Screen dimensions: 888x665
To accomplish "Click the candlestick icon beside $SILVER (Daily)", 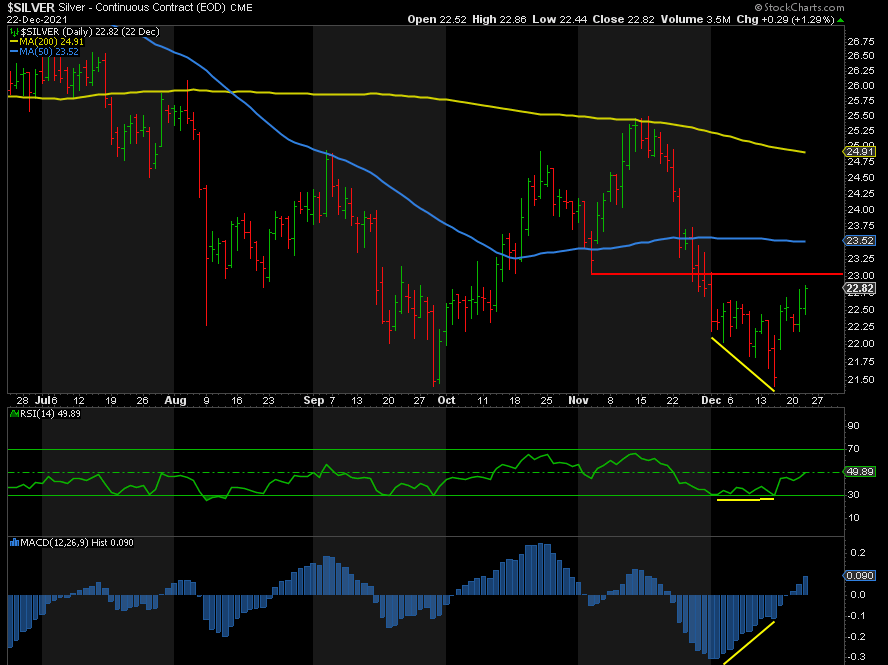I will (14, 32).
